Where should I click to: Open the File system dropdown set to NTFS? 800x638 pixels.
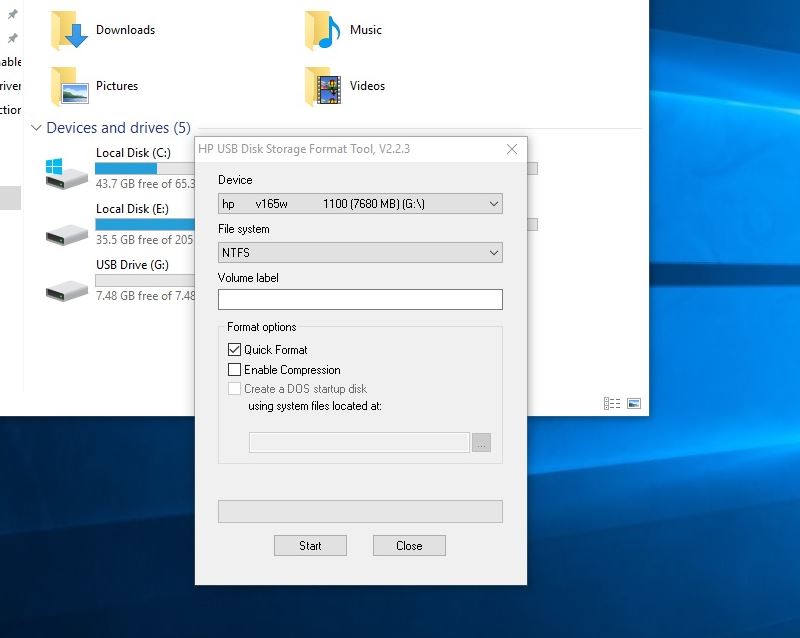tap(360, 253)
